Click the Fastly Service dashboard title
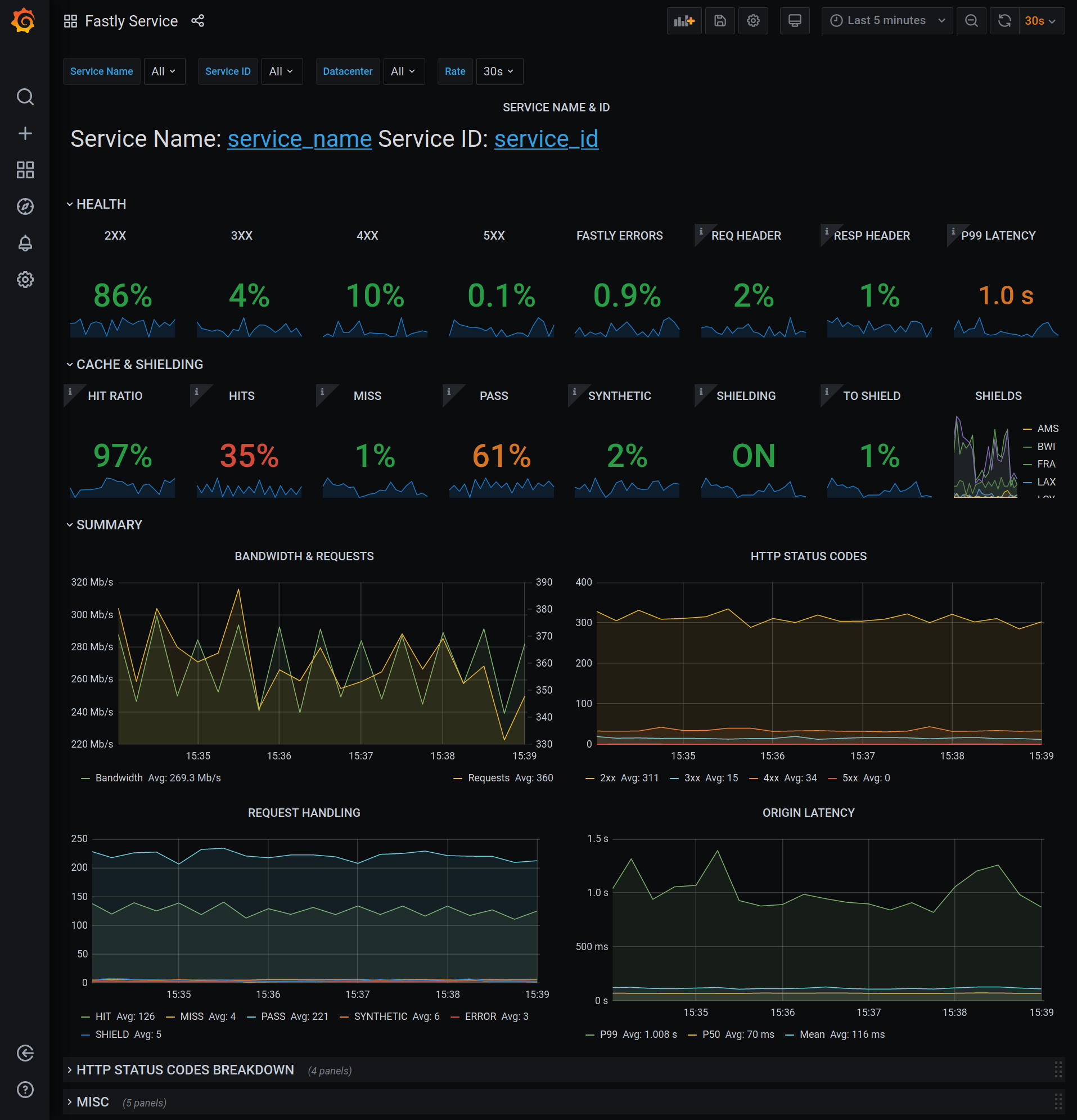 point(132,21)
